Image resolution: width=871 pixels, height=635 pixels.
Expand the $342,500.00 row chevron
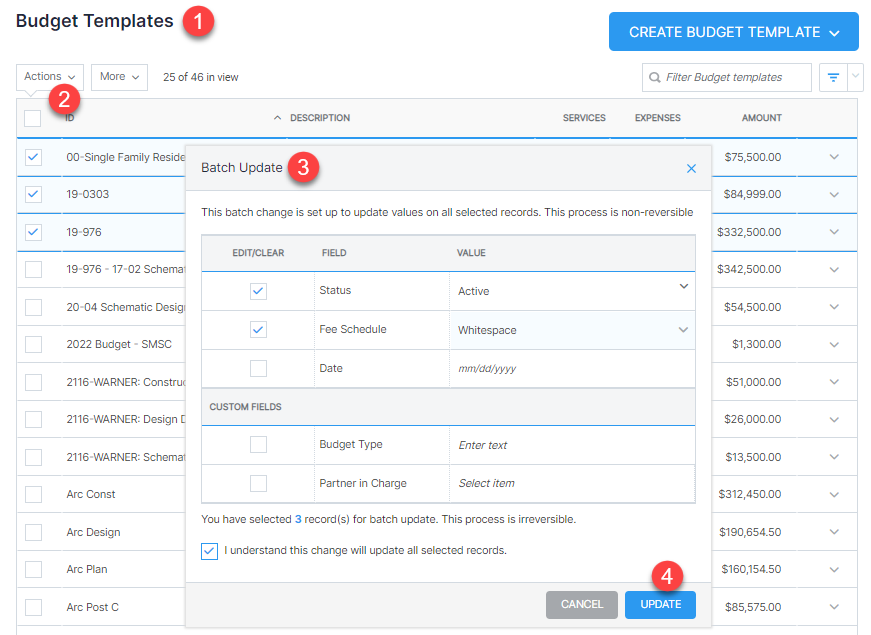834,269
